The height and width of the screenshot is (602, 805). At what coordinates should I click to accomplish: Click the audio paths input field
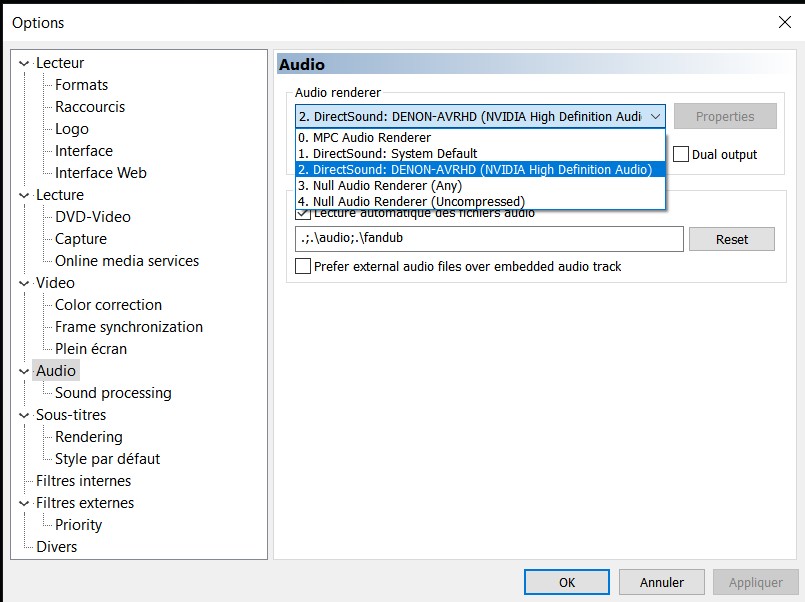click(489, 239)
